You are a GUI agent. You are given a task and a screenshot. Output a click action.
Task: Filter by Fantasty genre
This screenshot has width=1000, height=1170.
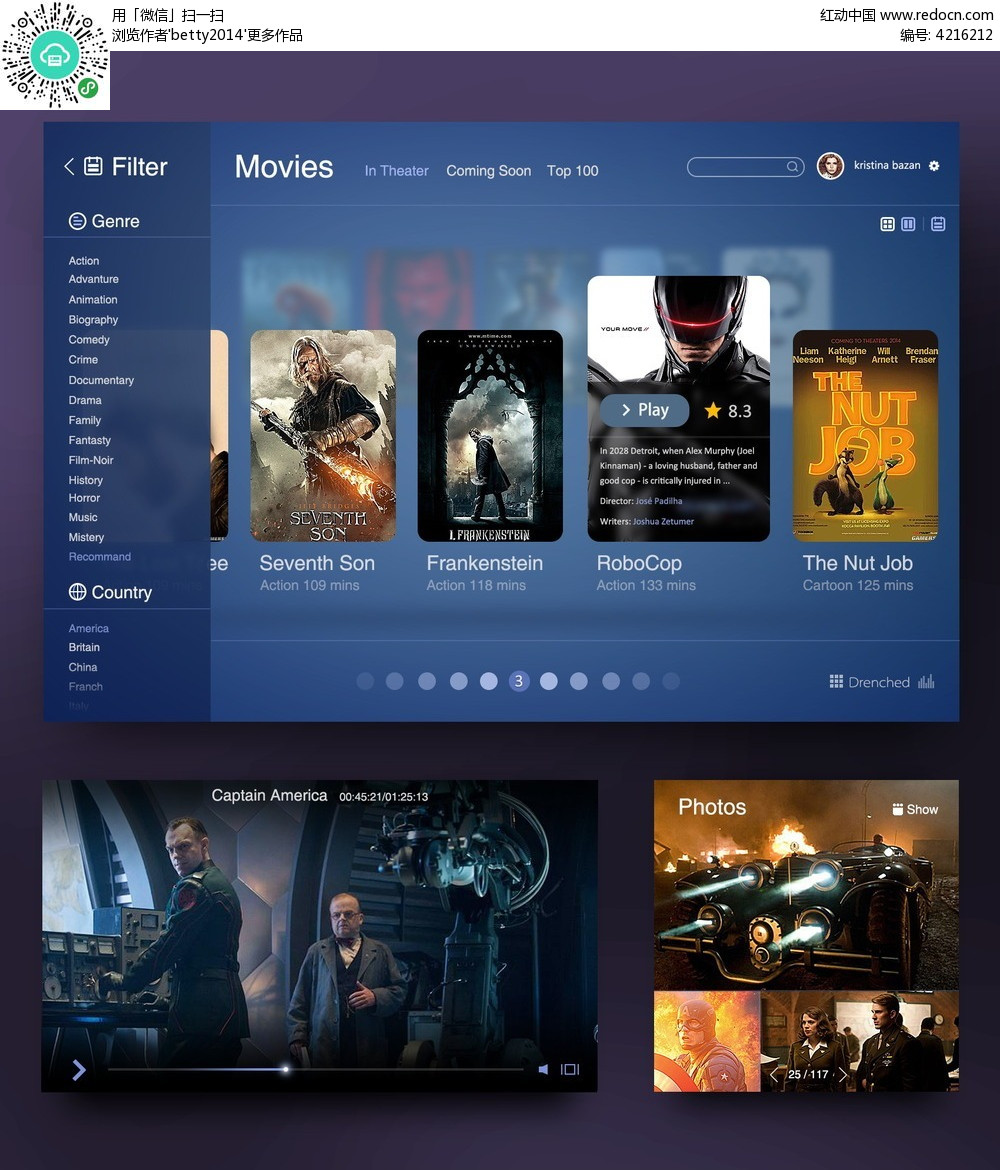[x=90, y=440]
